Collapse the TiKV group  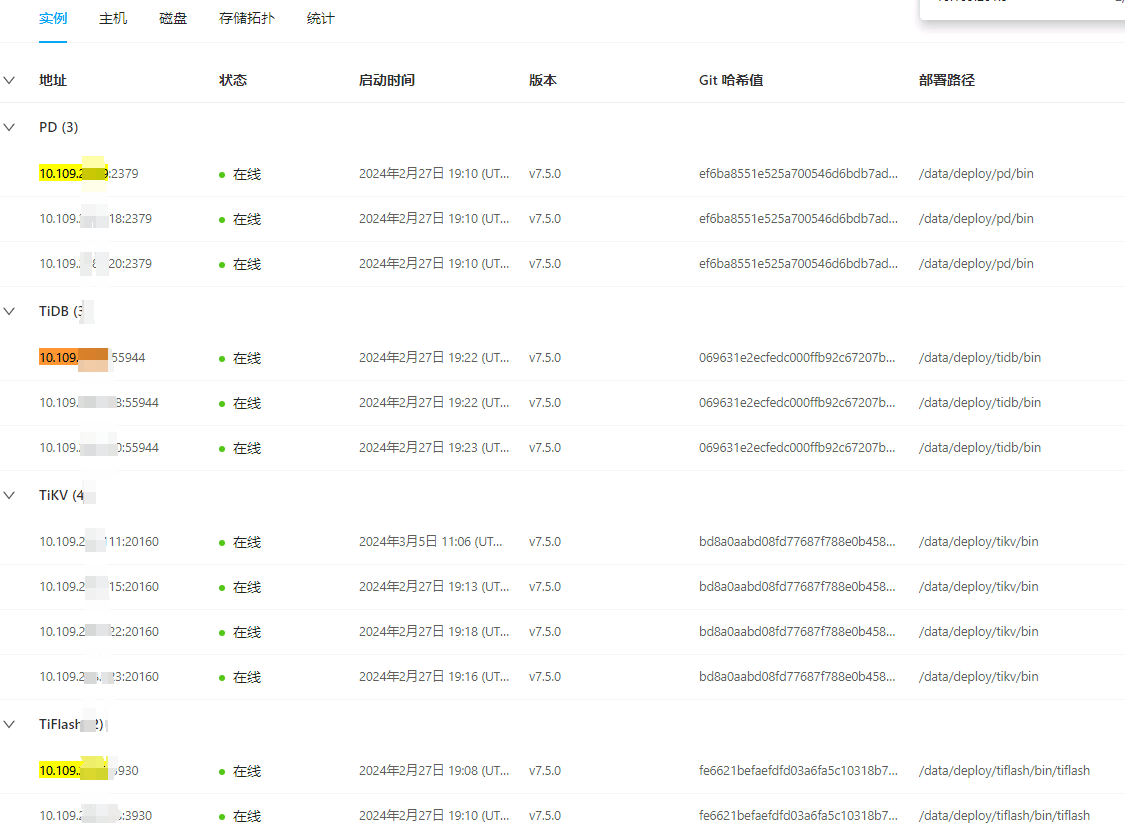click(9, 495)
